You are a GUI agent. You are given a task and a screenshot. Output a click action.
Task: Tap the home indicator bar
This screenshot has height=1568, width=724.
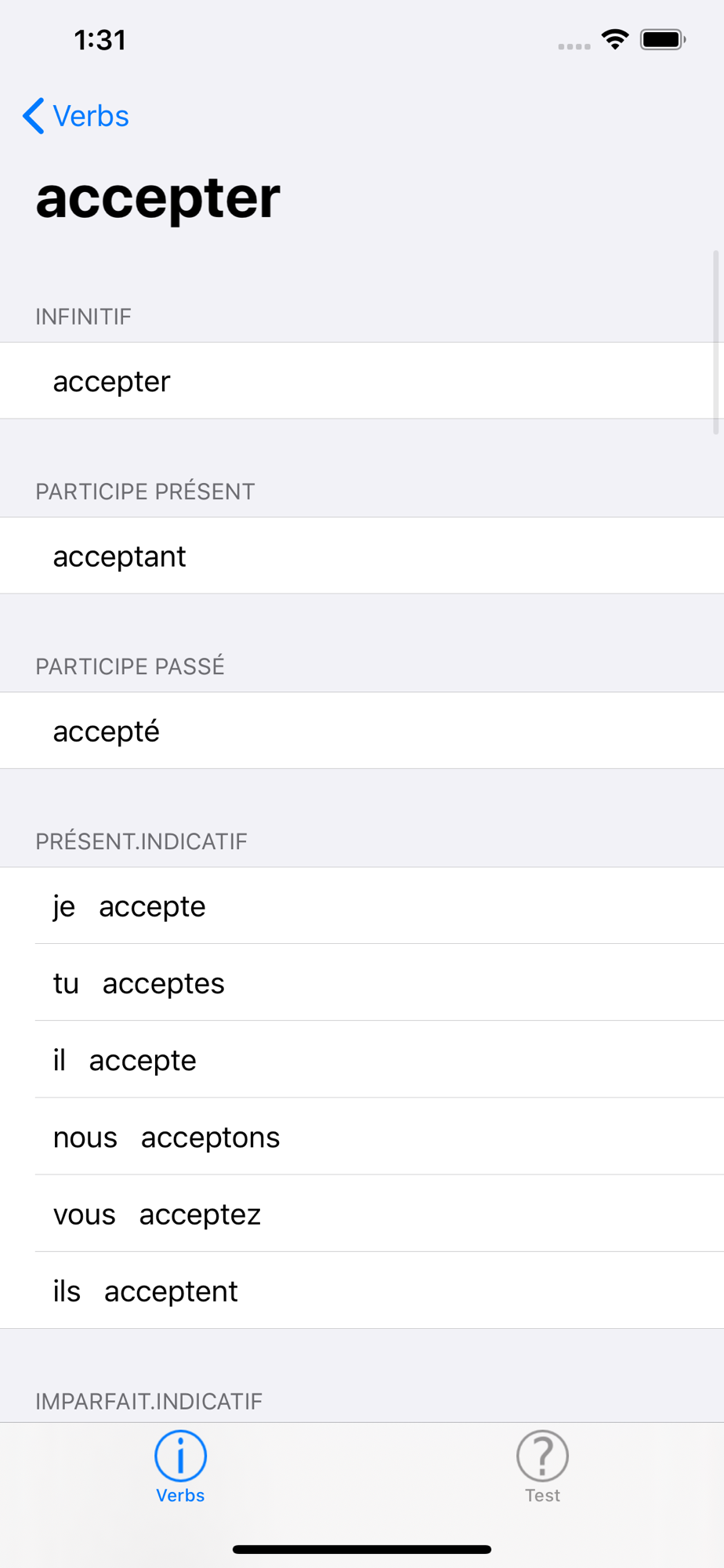(x=362, y=1549)
